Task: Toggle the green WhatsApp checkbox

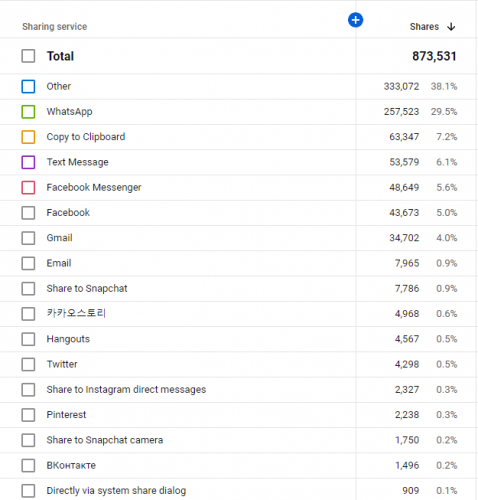Action: [x=28, y=112]
